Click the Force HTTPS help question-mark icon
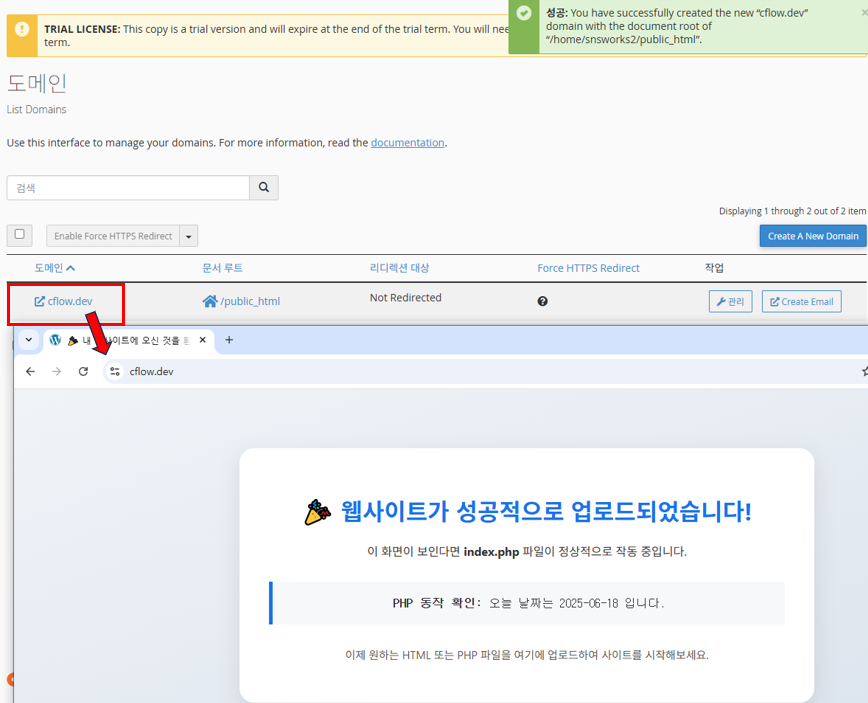Image resolution: width=868 pixels, height=703 pixels. pos(542,301)
